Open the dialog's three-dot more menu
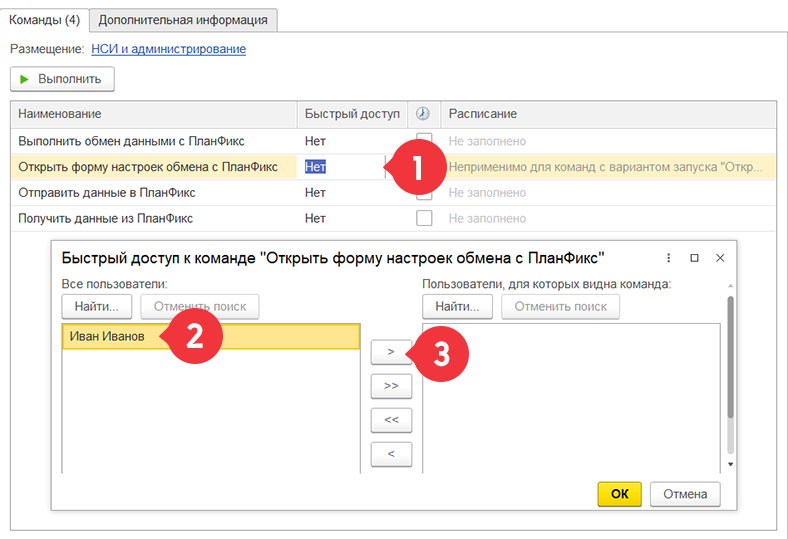 coord(668,258)
